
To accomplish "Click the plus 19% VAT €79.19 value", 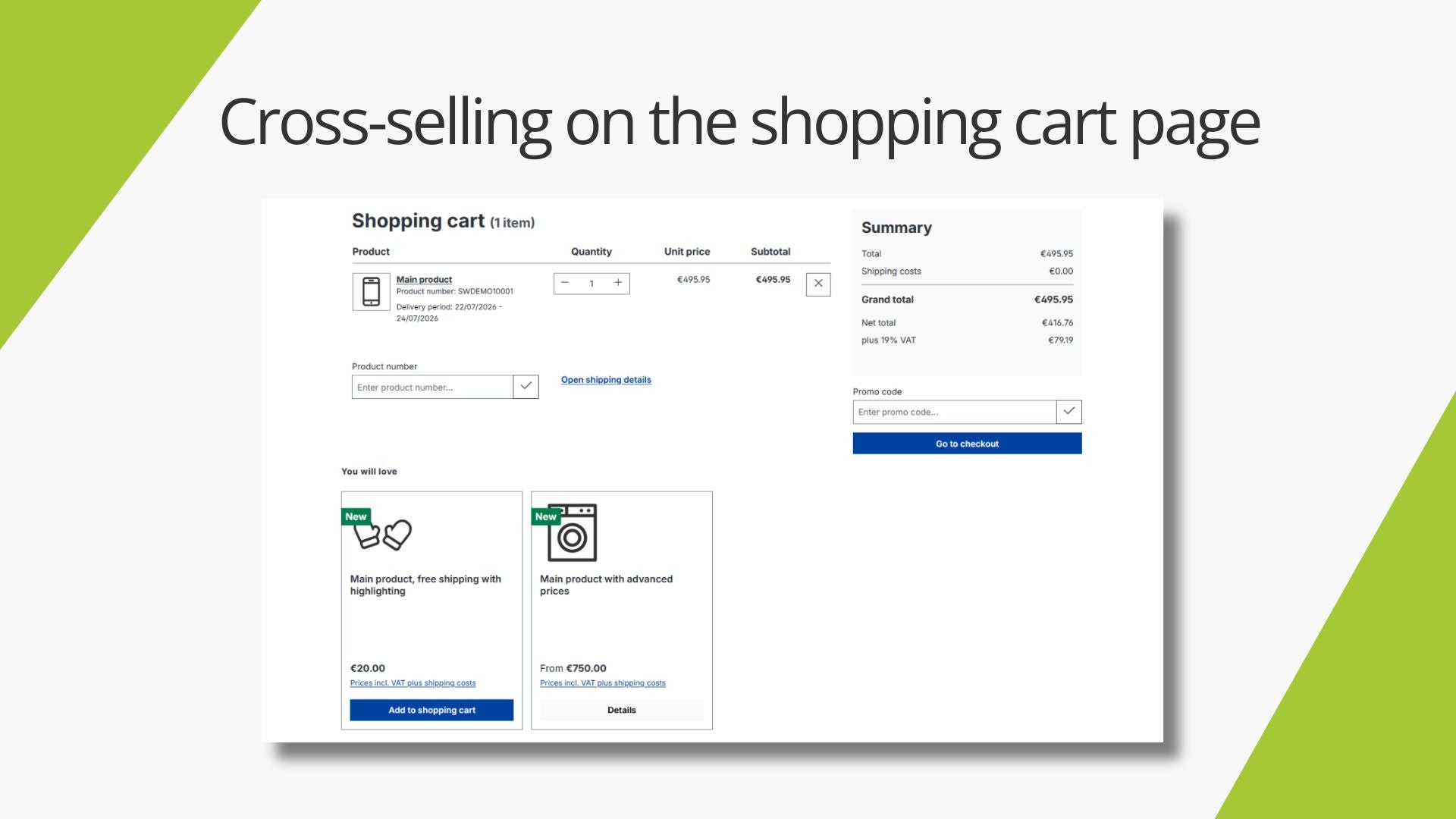I will [1060, 340].
